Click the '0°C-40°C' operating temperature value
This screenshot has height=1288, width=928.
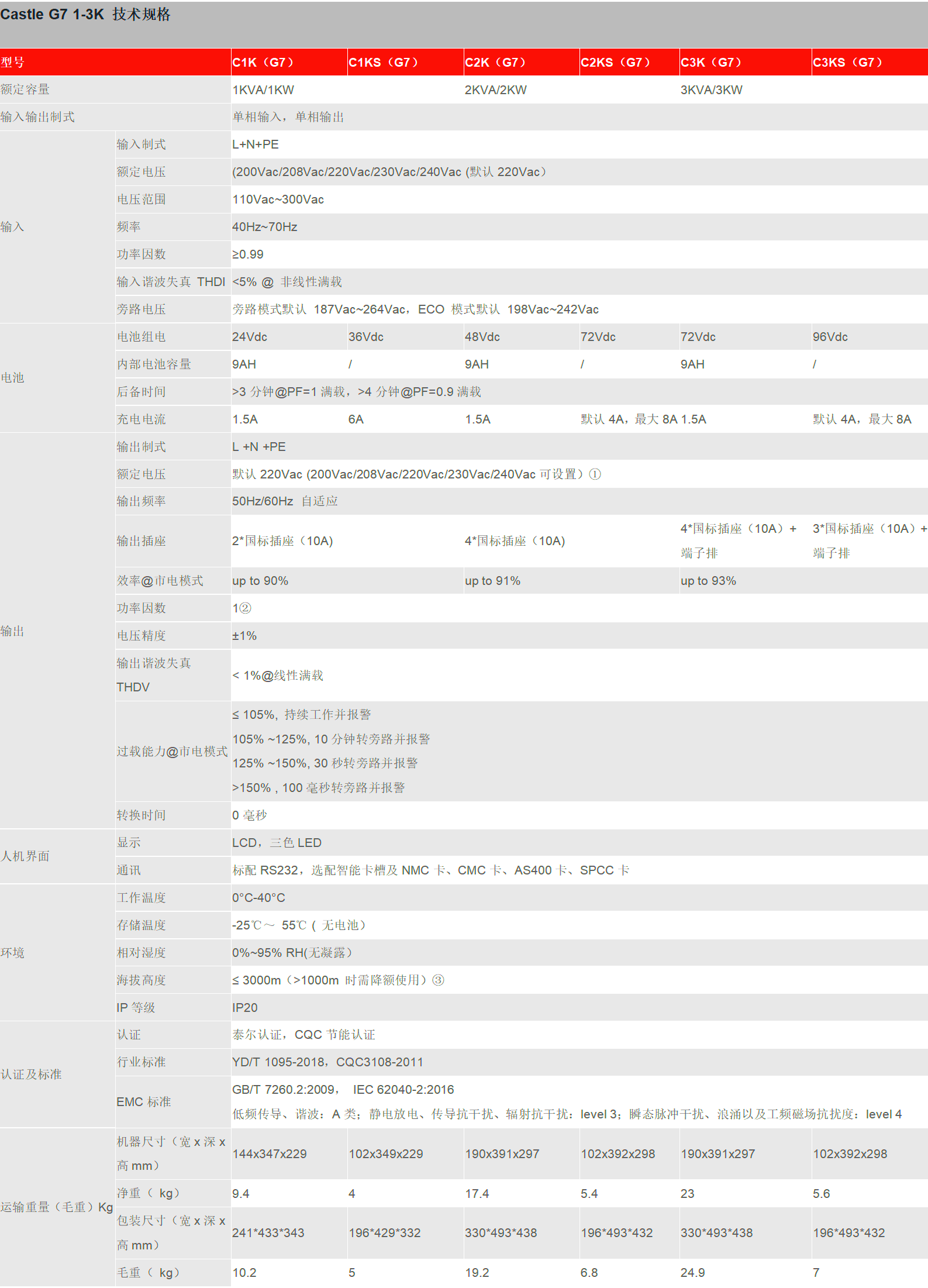(x=259, y=898)
